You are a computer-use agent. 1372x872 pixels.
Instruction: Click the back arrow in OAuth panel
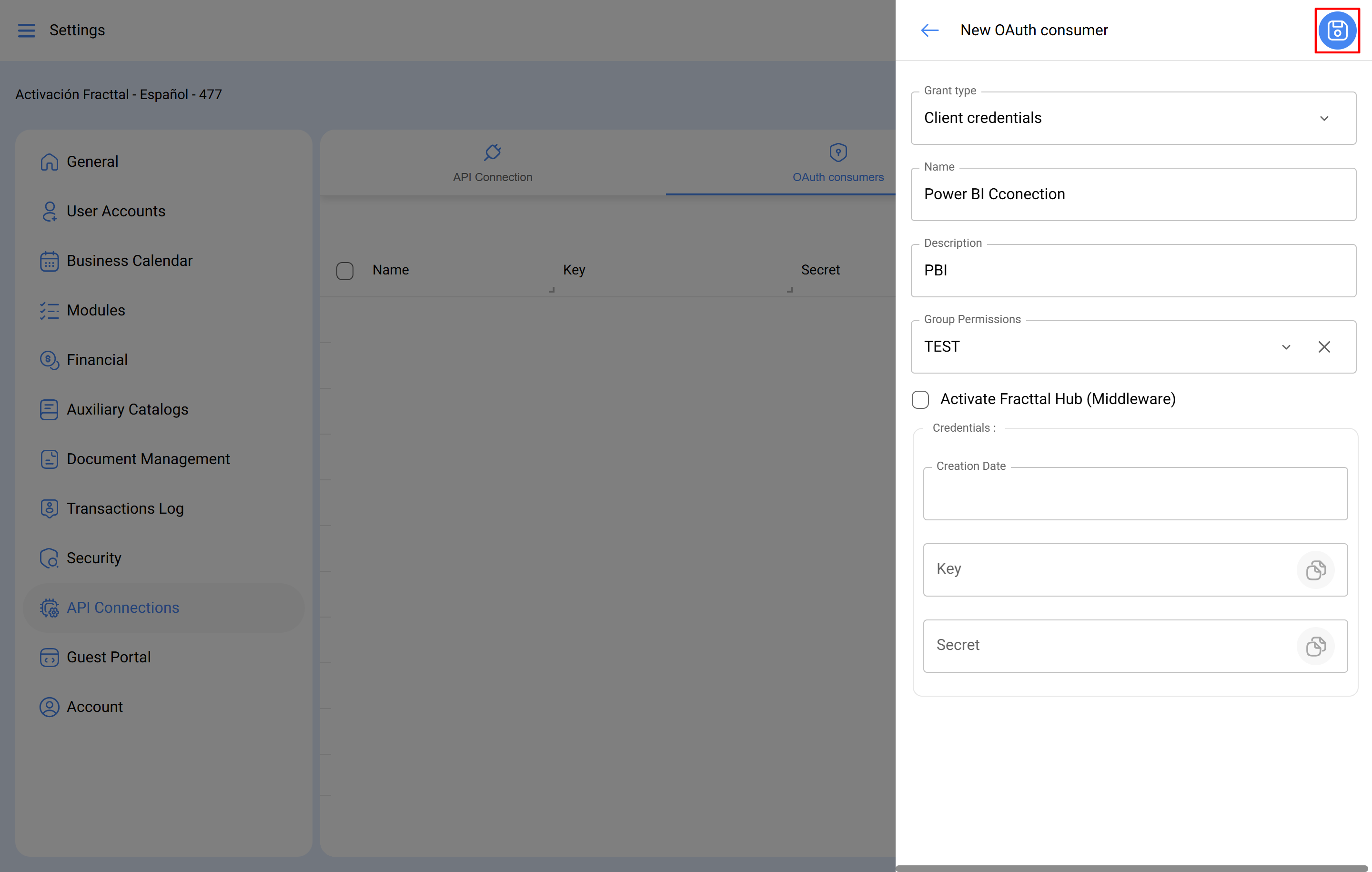[929, 30]
